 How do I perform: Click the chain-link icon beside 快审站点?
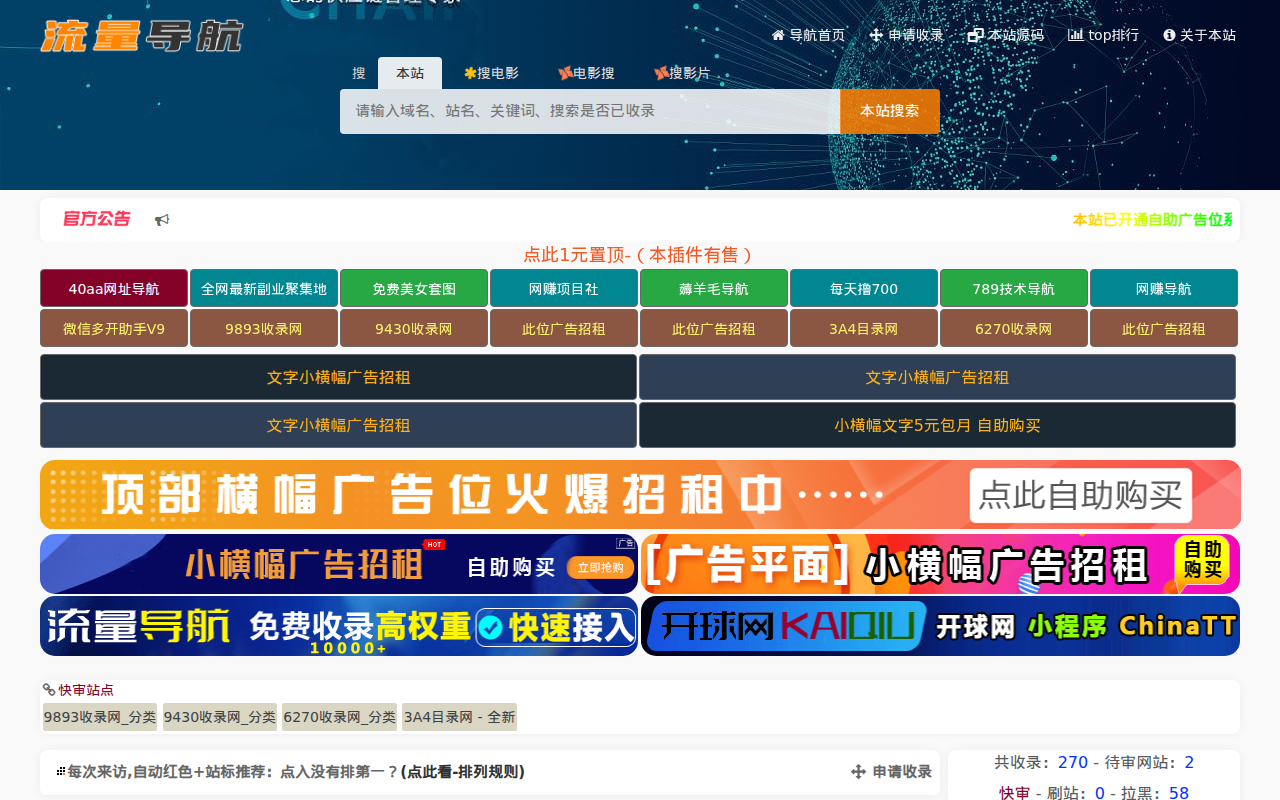click(47, 689)
